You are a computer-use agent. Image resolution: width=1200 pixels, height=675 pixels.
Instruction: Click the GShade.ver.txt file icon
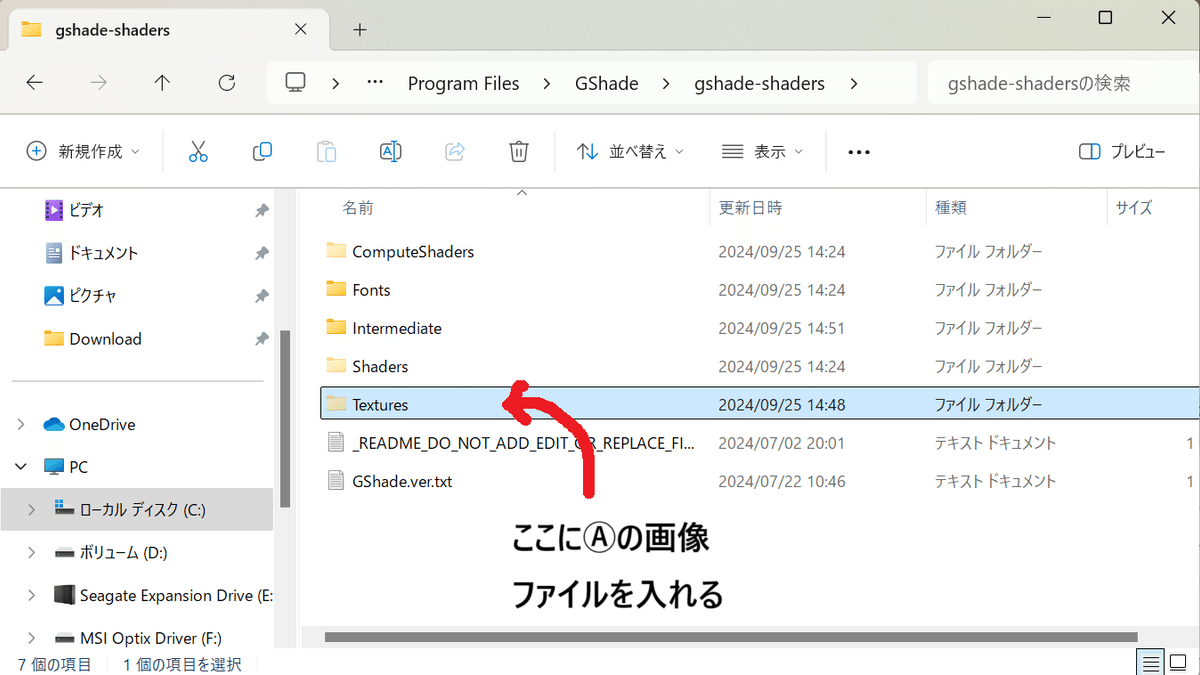(336, 481)
